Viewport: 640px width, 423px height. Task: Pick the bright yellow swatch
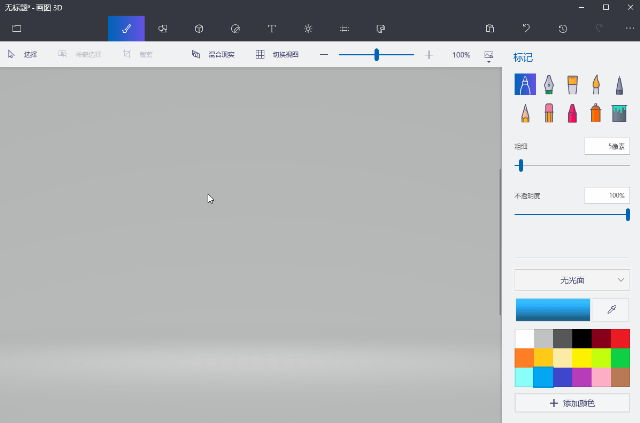click(582, 358)
